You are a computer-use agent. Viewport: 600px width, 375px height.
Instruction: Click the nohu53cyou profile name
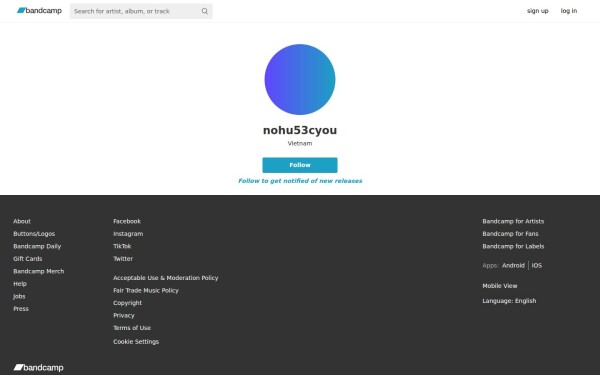(x=300, y=130)
